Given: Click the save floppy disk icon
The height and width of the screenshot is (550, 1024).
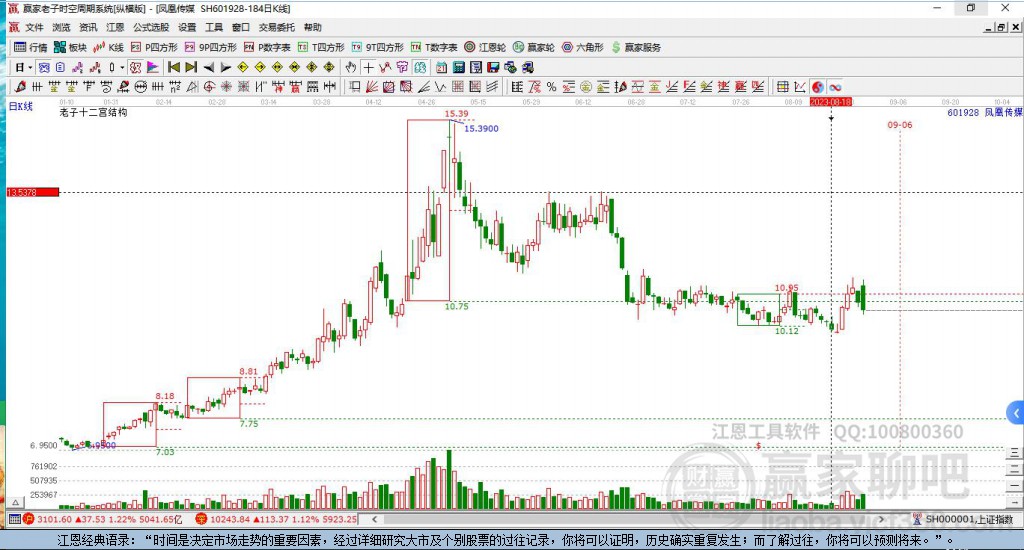Looking at the screenshot, I should (493, 67).
